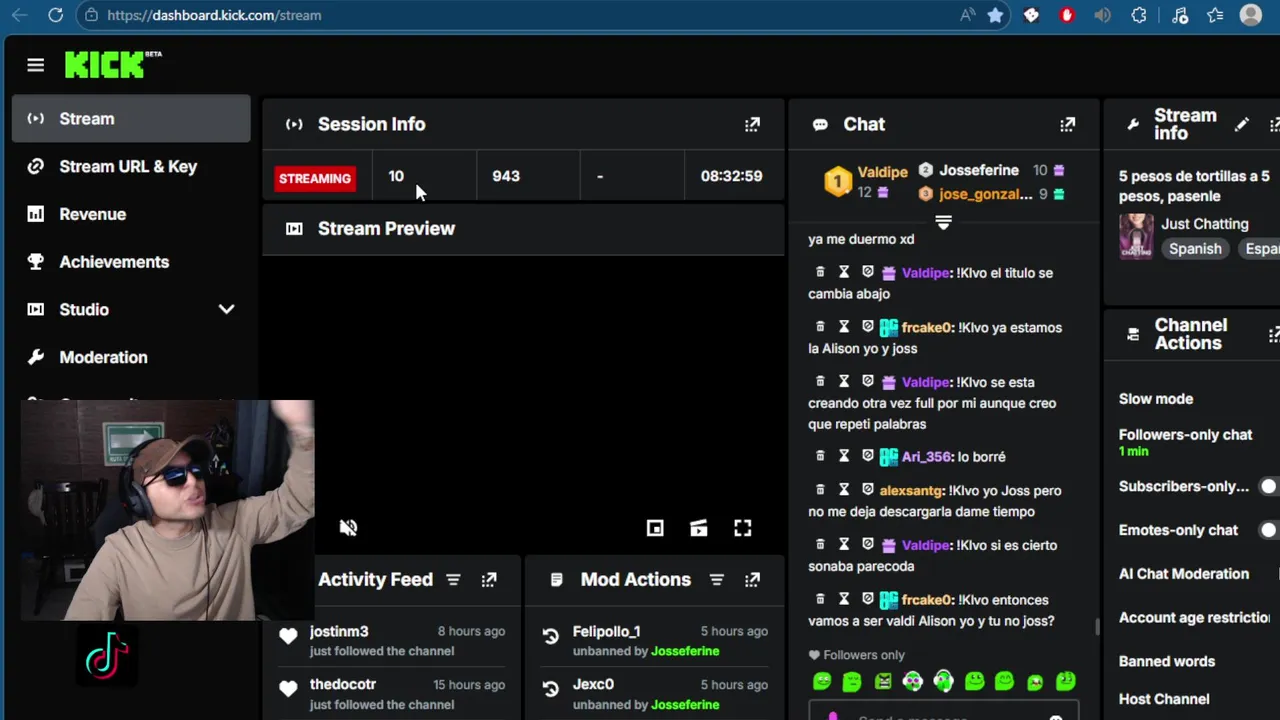Click Jexc0 in Mod Actions
Viewport: 1280px width, 720px height.
[x=593, y=684]
